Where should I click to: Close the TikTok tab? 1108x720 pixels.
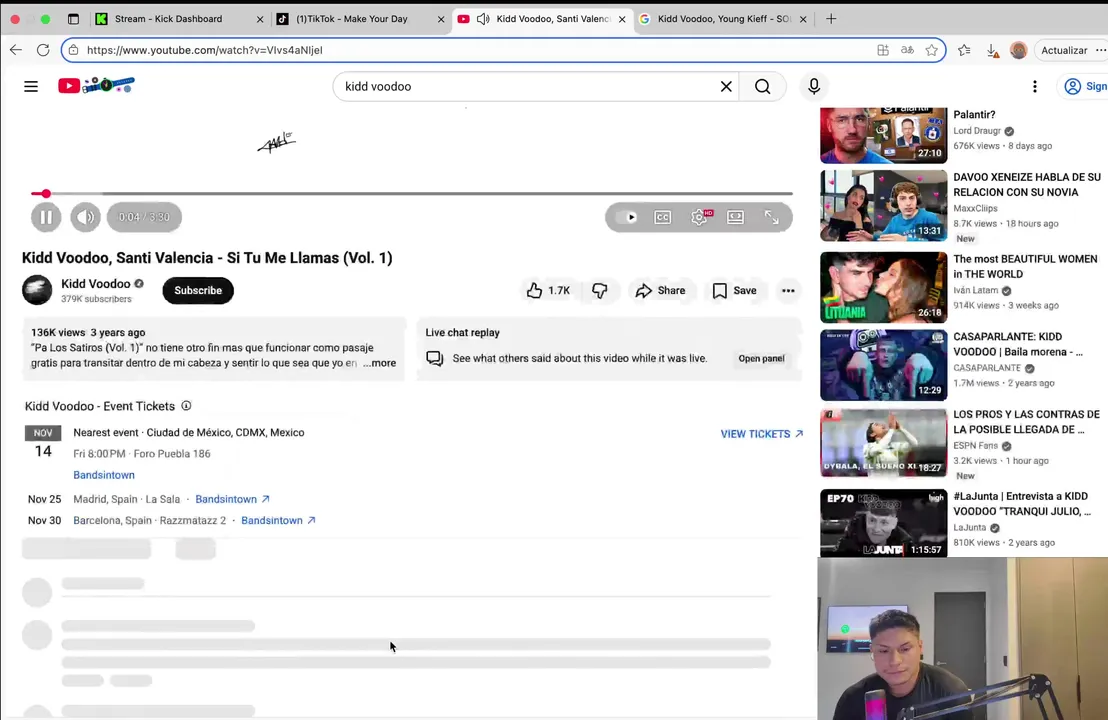441,19
